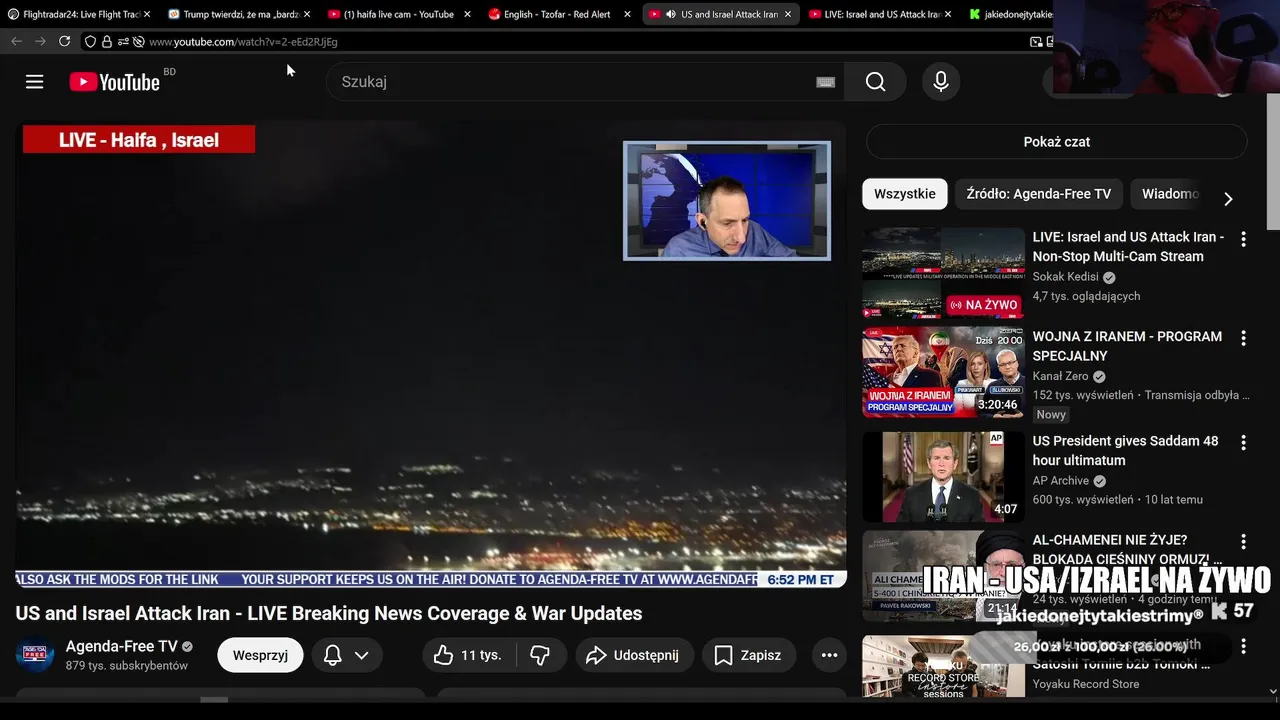
Task: Select Źródło: Agenda-Free TV chip
Action: 1038,194
